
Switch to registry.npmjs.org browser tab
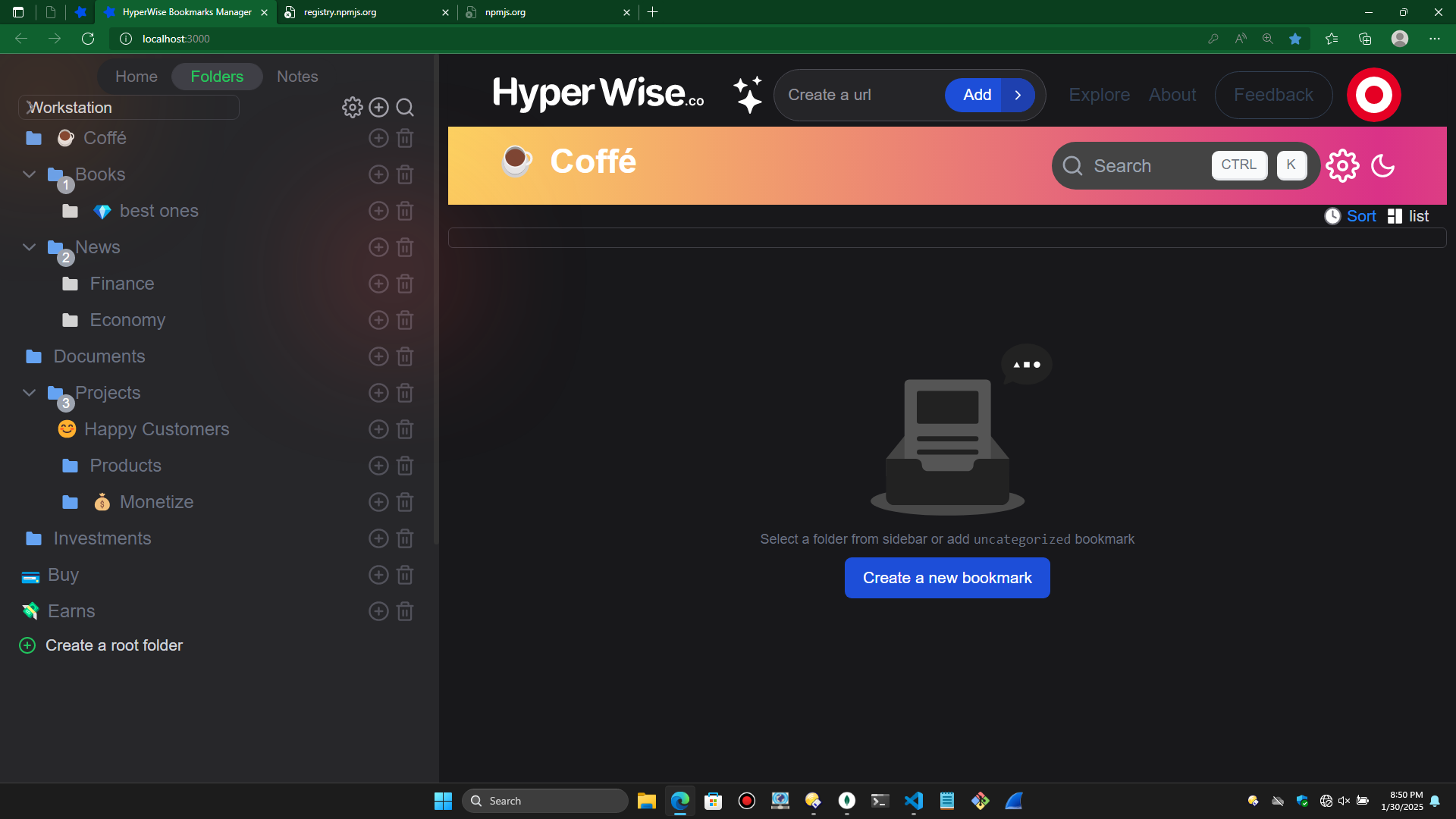tap(366, 12)
